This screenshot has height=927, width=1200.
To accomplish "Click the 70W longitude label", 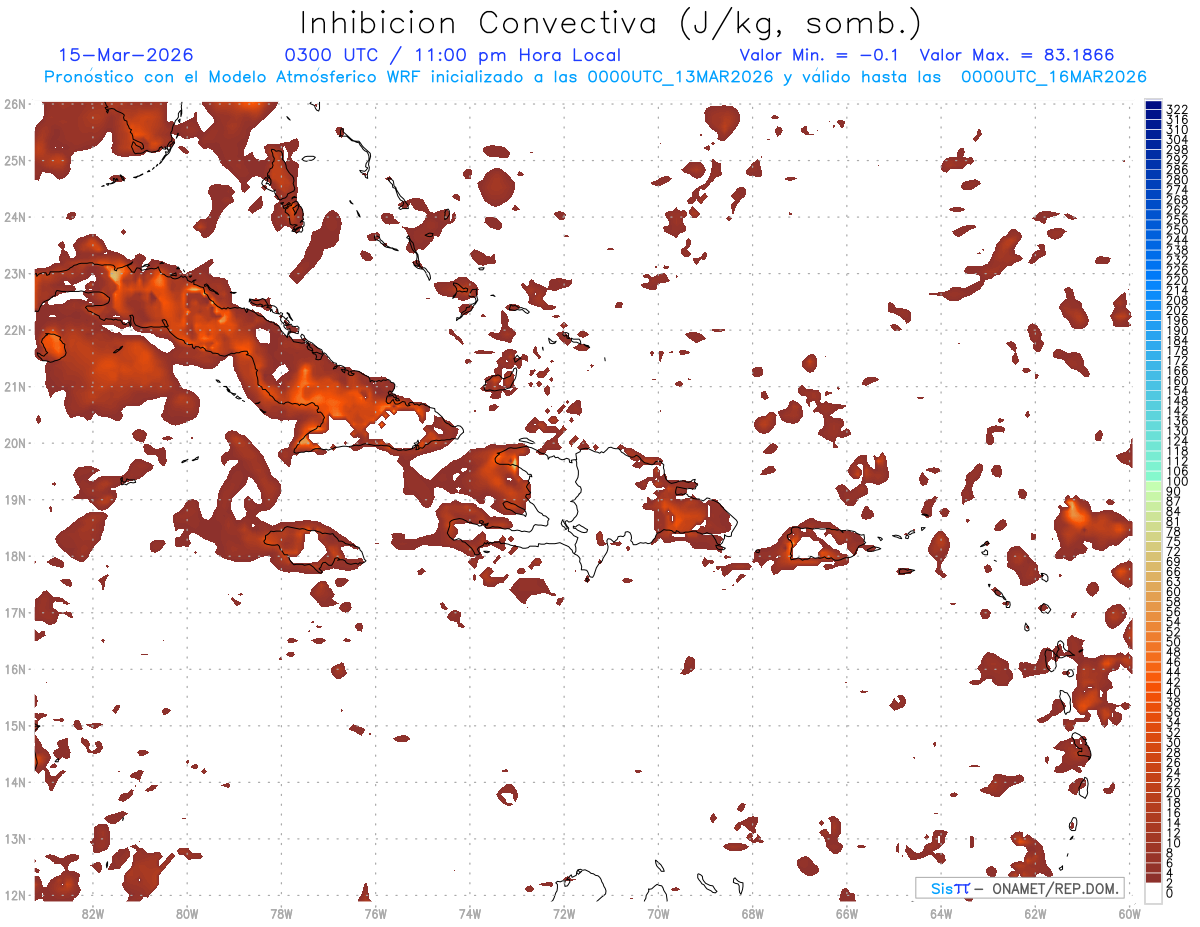I will click(x=658, y=913).
